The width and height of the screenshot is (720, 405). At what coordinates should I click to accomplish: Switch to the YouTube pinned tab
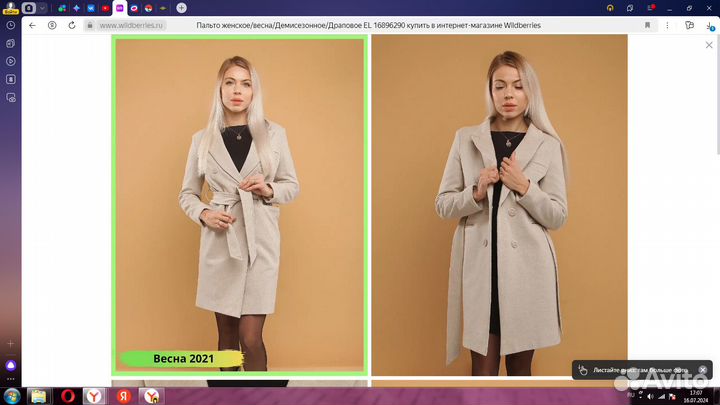coord(105,8)
